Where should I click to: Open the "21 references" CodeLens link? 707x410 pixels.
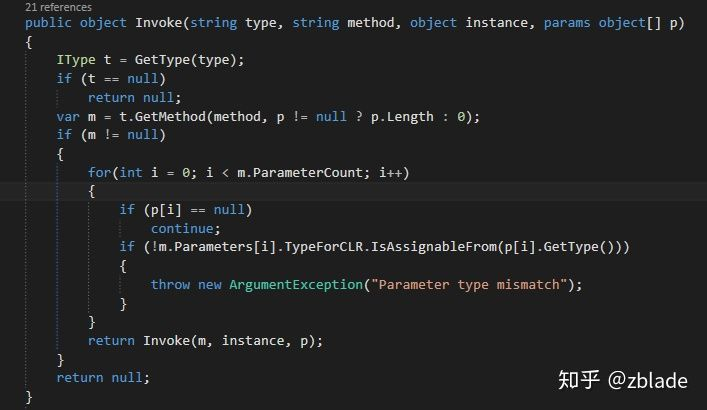tap(58, 7)
